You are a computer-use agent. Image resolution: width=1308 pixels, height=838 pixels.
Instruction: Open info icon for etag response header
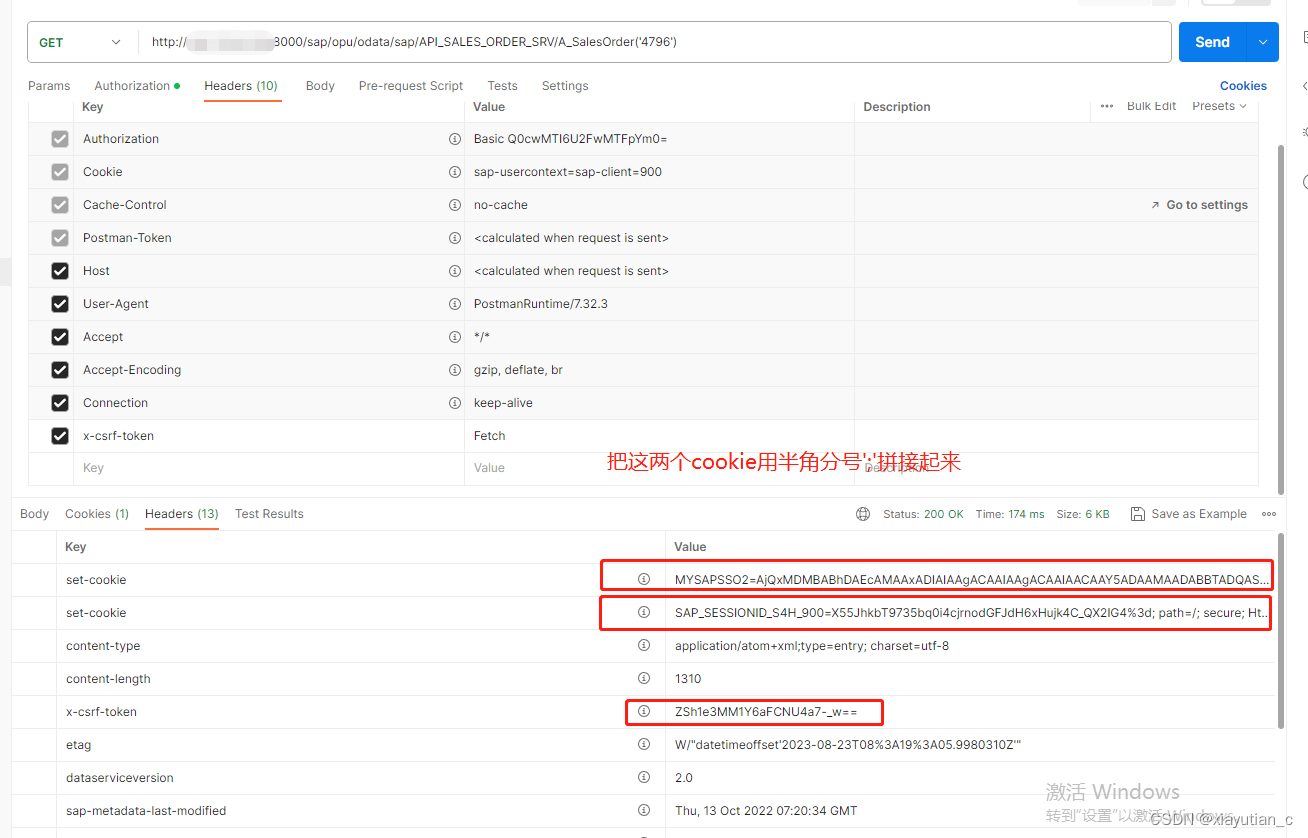(x=644, y=744)
